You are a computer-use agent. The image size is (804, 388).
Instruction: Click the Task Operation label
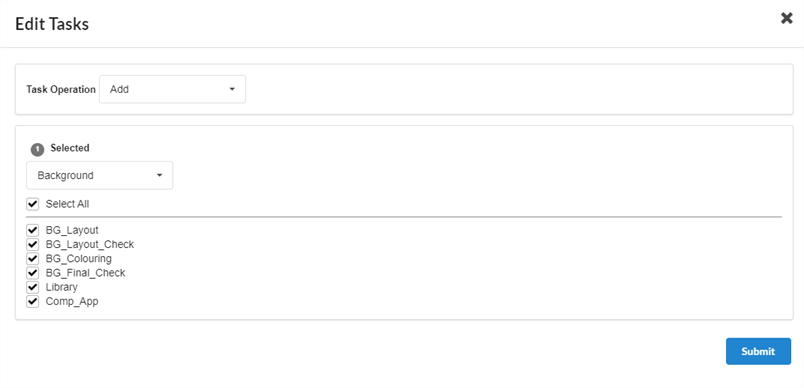[61, 89]
